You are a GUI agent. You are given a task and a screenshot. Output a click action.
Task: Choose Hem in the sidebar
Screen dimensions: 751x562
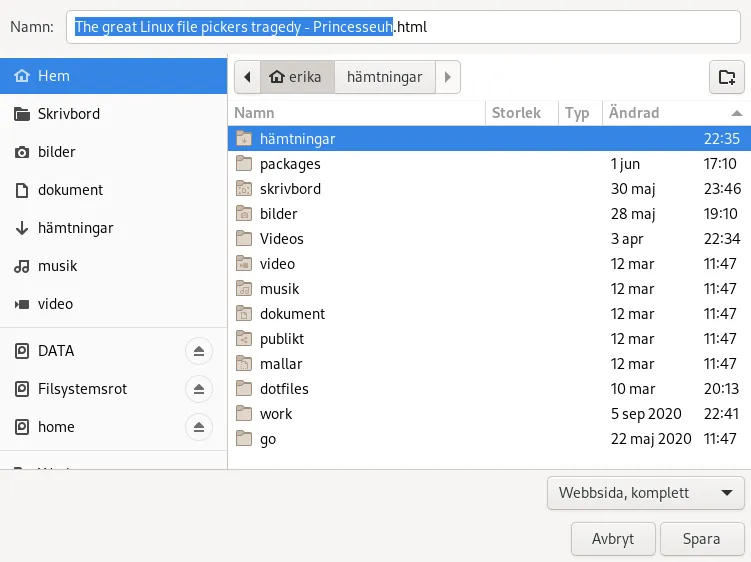[x=55, y=76]
